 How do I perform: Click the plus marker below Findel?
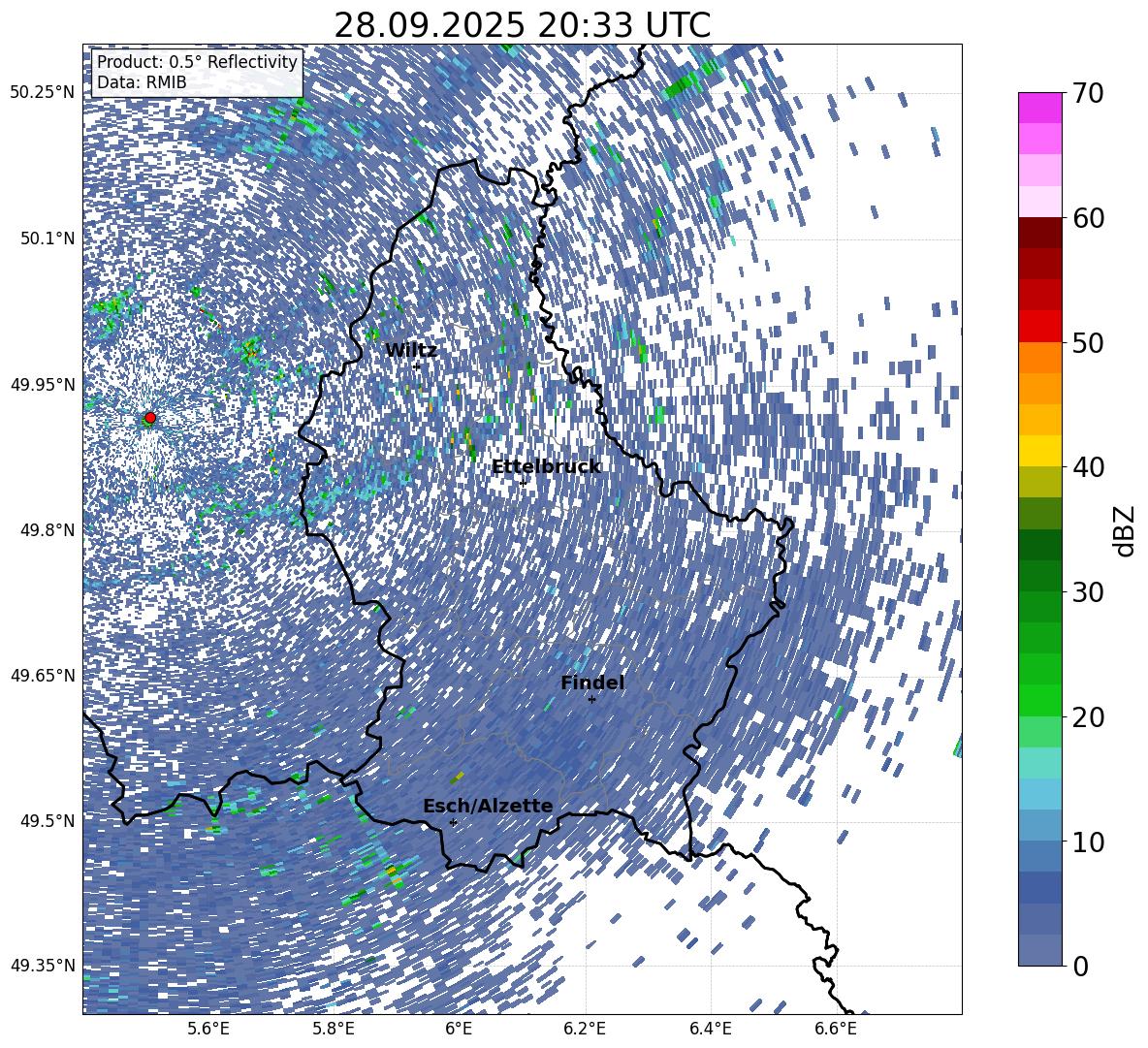point(591,700)
